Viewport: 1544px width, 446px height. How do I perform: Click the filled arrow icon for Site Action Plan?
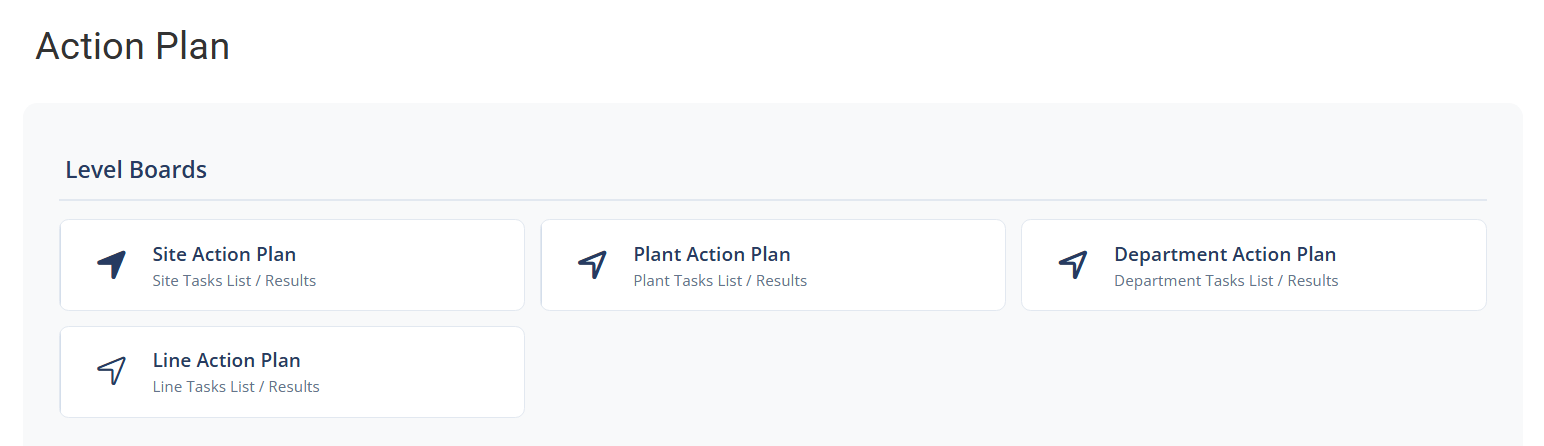click(x=112, y=265)
